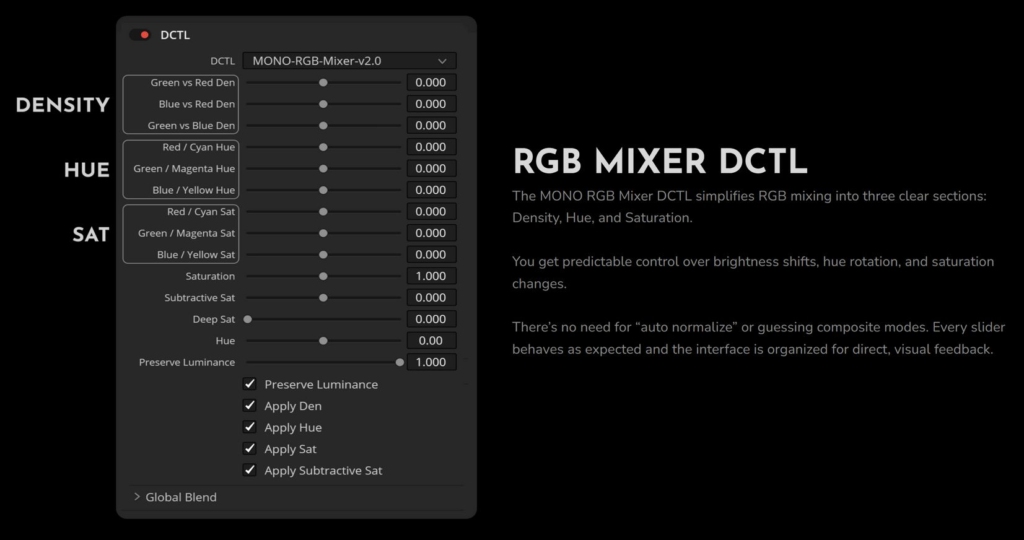Image resolution: width=1024 pixels, height=540 pixels.
Task: Click the DCTL panel title label
Action: (x=175, y=35)
